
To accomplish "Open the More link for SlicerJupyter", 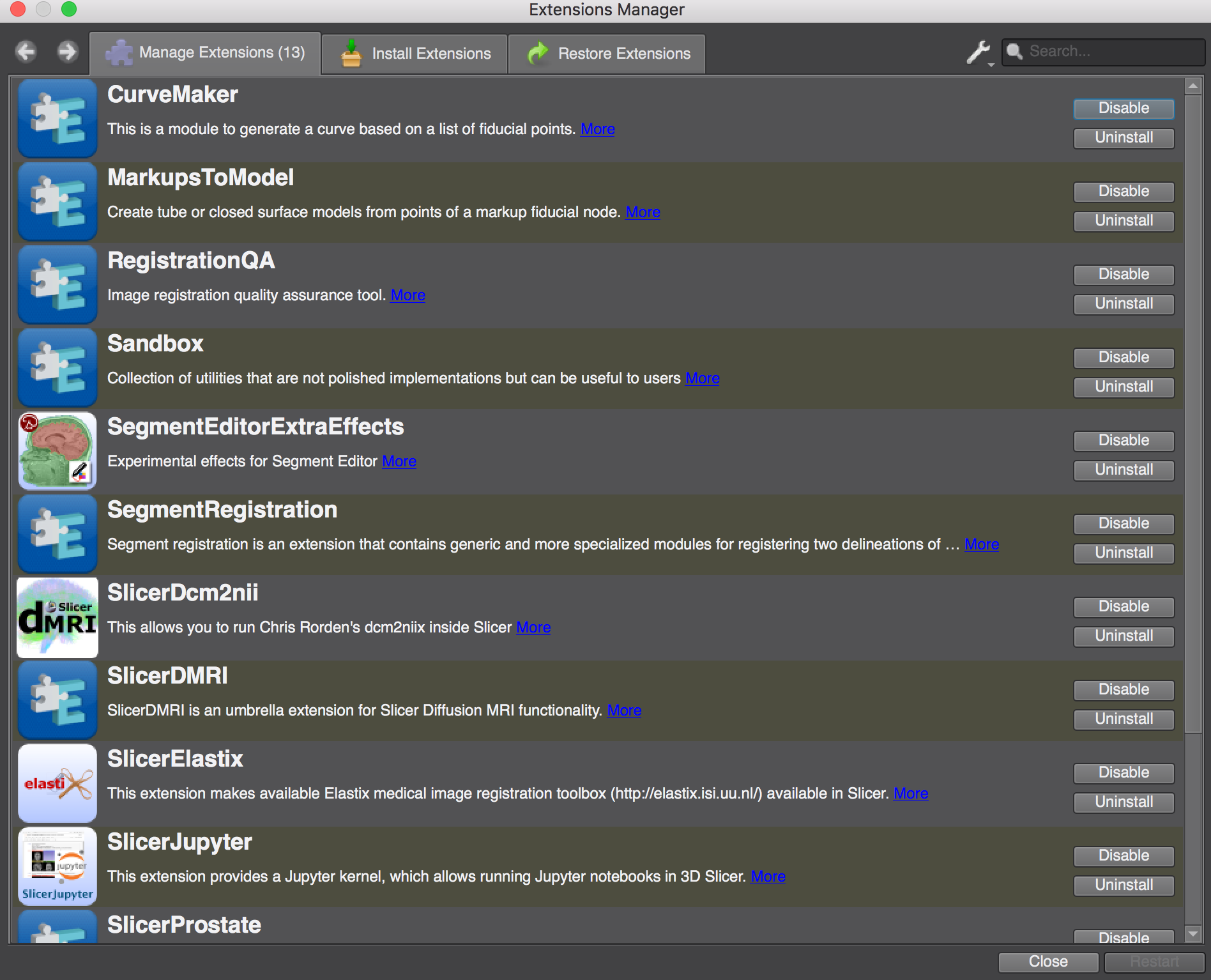I will (x=768, y=877).
